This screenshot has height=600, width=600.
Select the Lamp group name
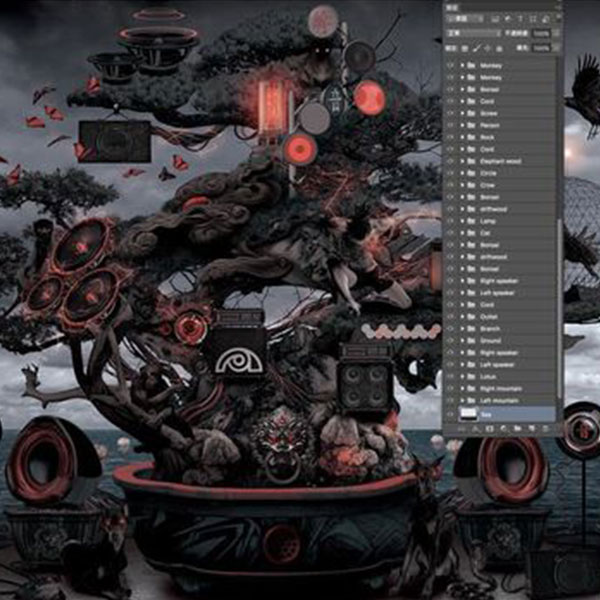pyautogui.click(x=488, y=221)
